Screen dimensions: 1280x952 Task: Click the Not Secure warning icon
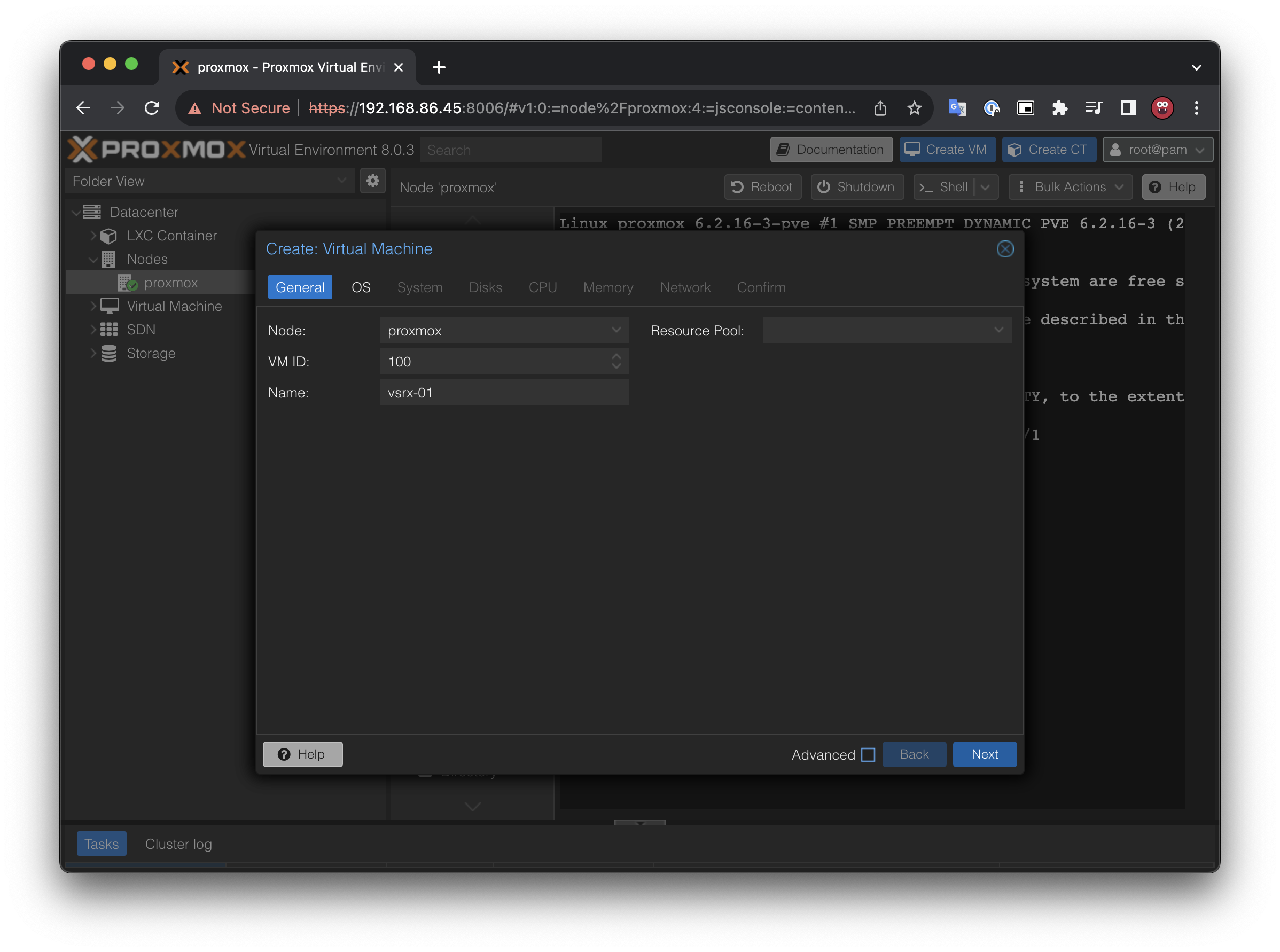[x=196, y=108]
